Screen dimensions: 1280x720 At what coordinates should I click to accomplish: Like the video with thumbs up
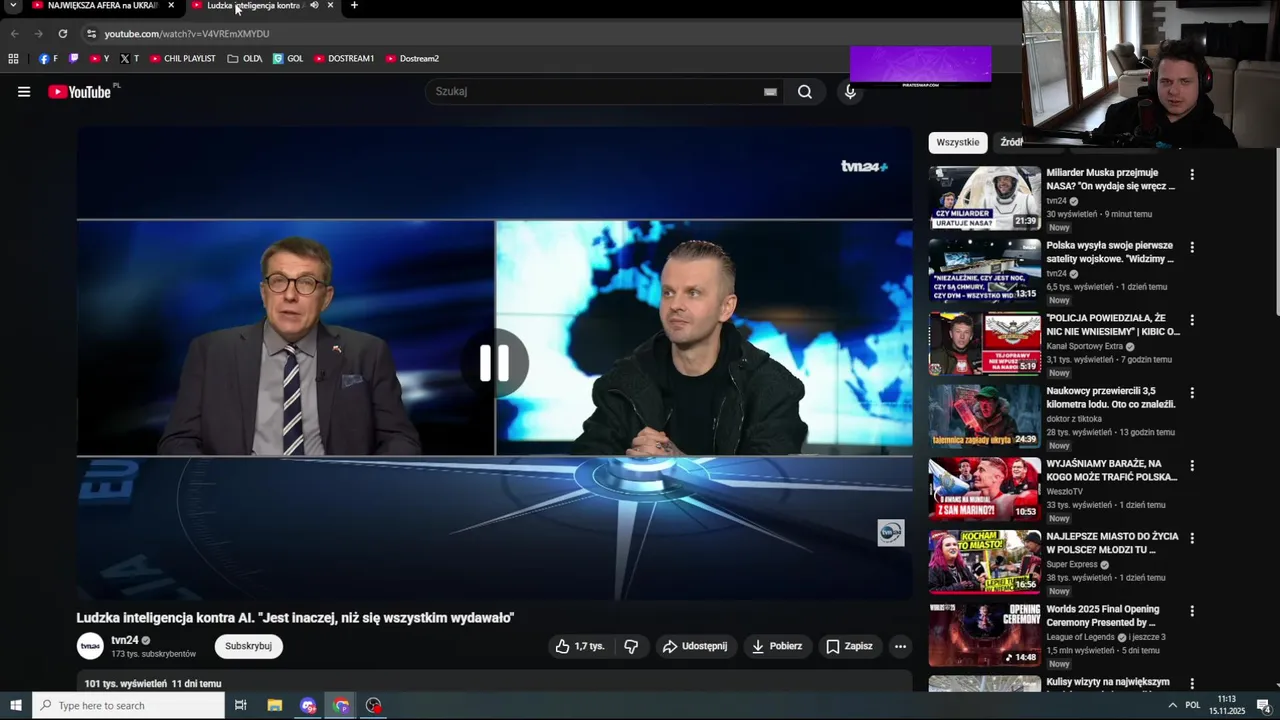tap(581, 646)
